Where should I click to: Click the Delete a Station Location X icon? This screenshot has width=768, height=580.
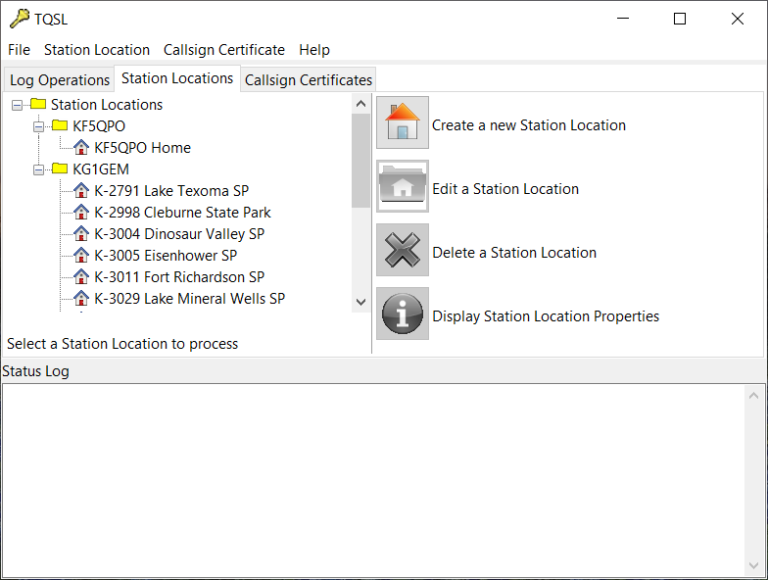coord(402,251)
